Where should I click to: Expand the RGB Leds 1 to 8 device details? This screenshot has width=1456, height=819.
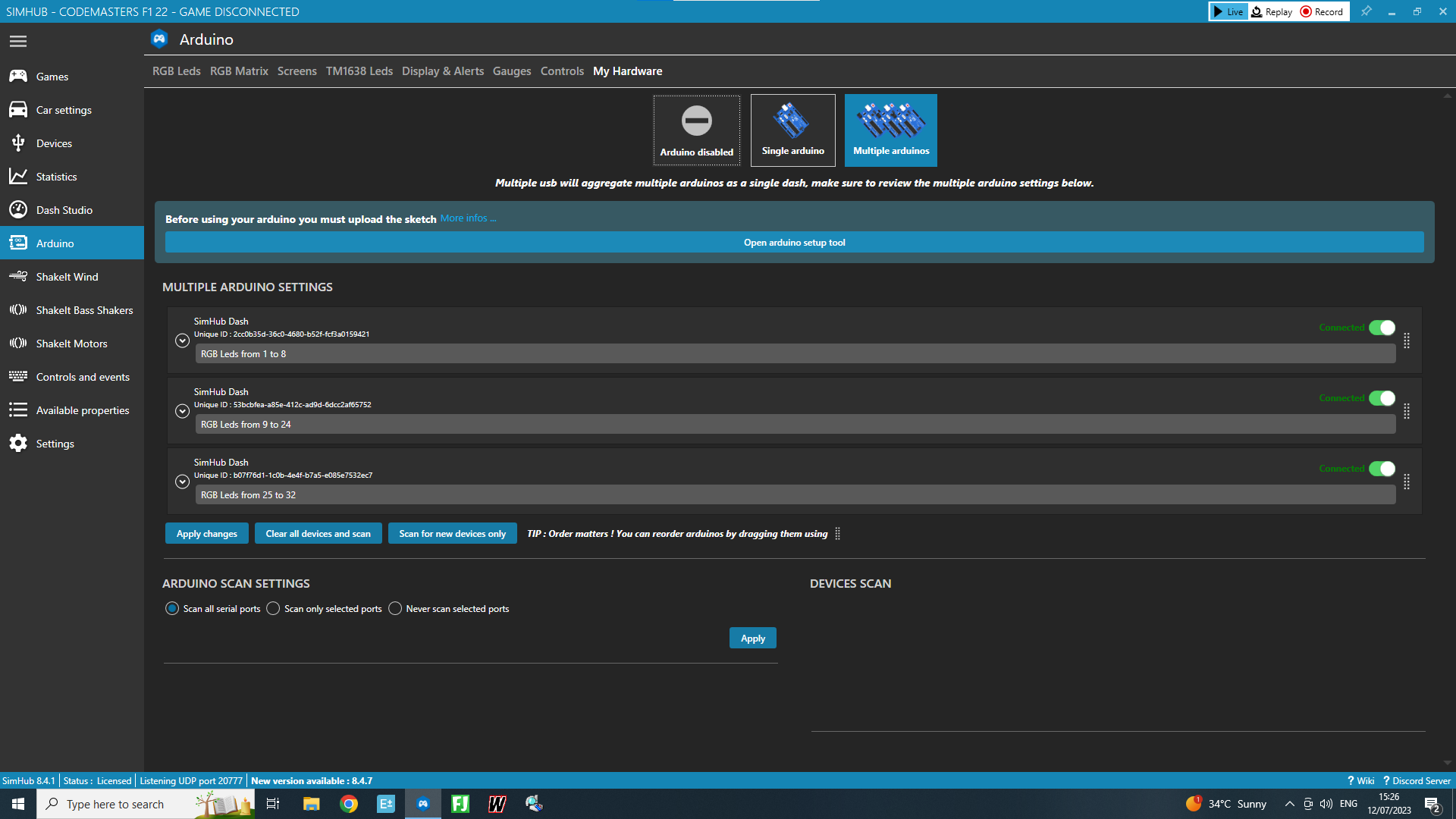182,340
